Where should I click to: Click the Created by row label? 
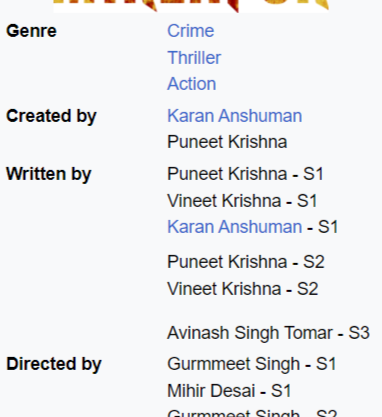(x=51, y=116)
